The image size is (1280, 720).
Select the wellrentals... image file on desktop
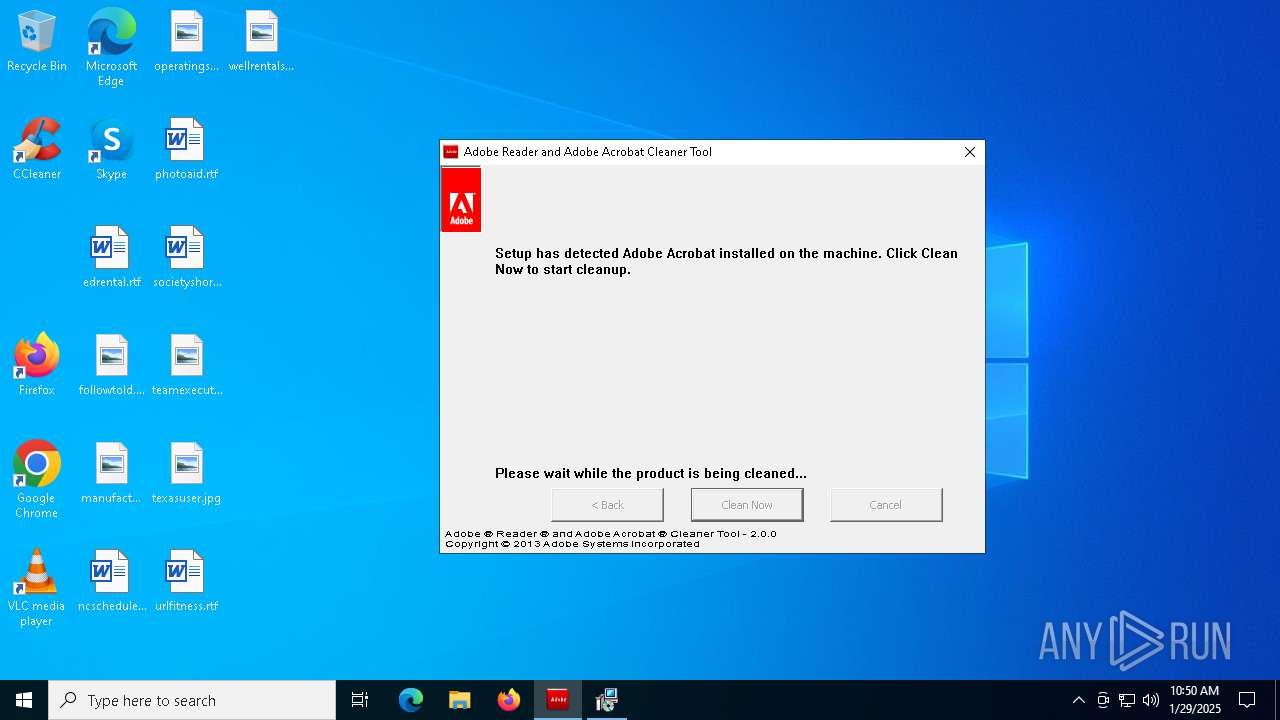(x=261, y=41)
